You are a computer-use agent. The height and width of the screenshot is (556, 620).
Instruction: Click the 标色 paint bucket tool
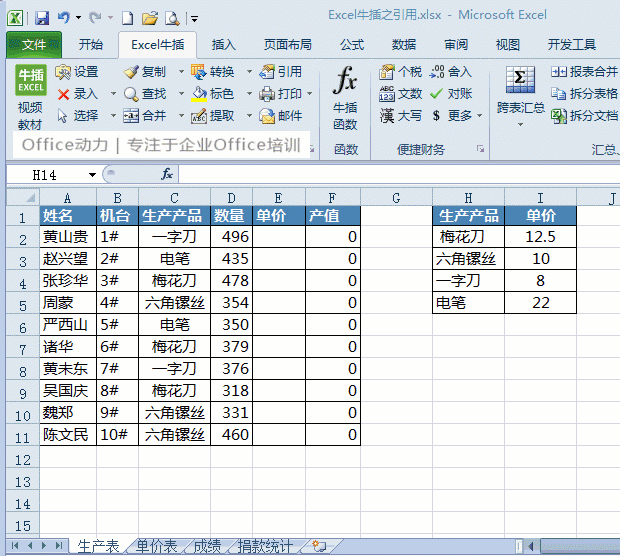click(x=213, y=94)
